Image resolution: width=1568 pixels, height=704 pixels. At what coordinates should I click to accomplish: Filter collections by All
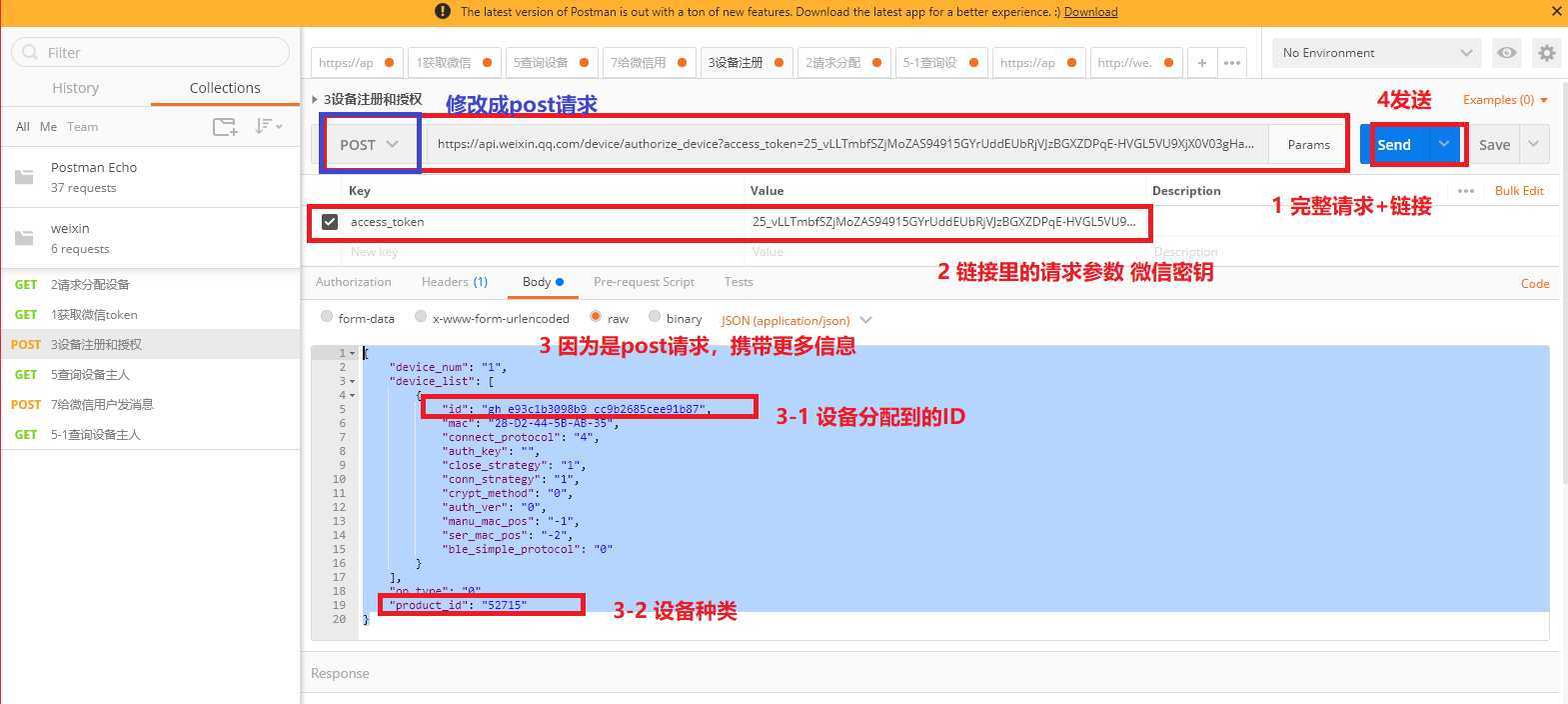coord(23,126)
